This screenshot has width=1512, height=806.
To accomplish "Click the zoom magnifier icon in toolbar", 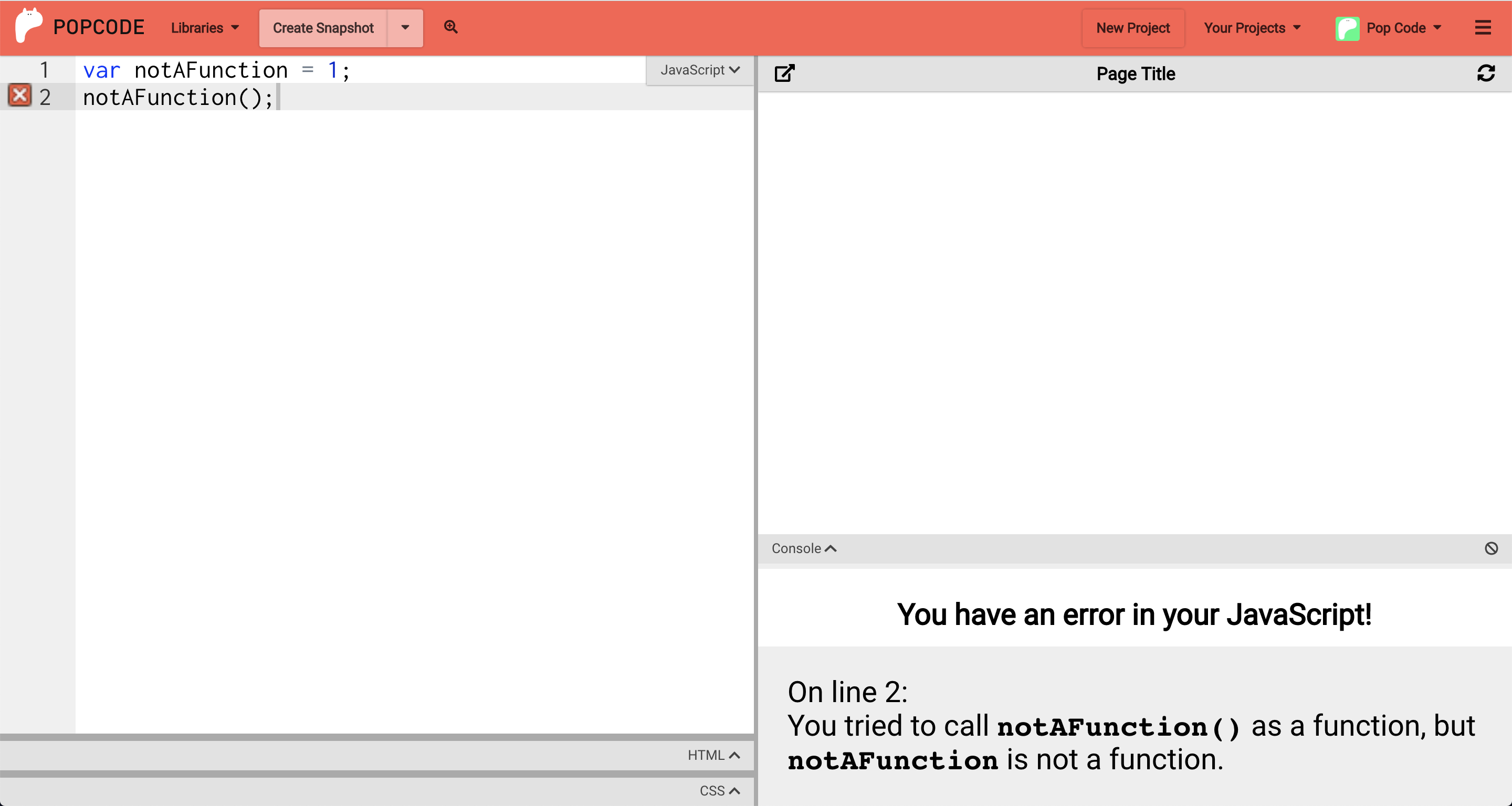I will tap(450, 27).
